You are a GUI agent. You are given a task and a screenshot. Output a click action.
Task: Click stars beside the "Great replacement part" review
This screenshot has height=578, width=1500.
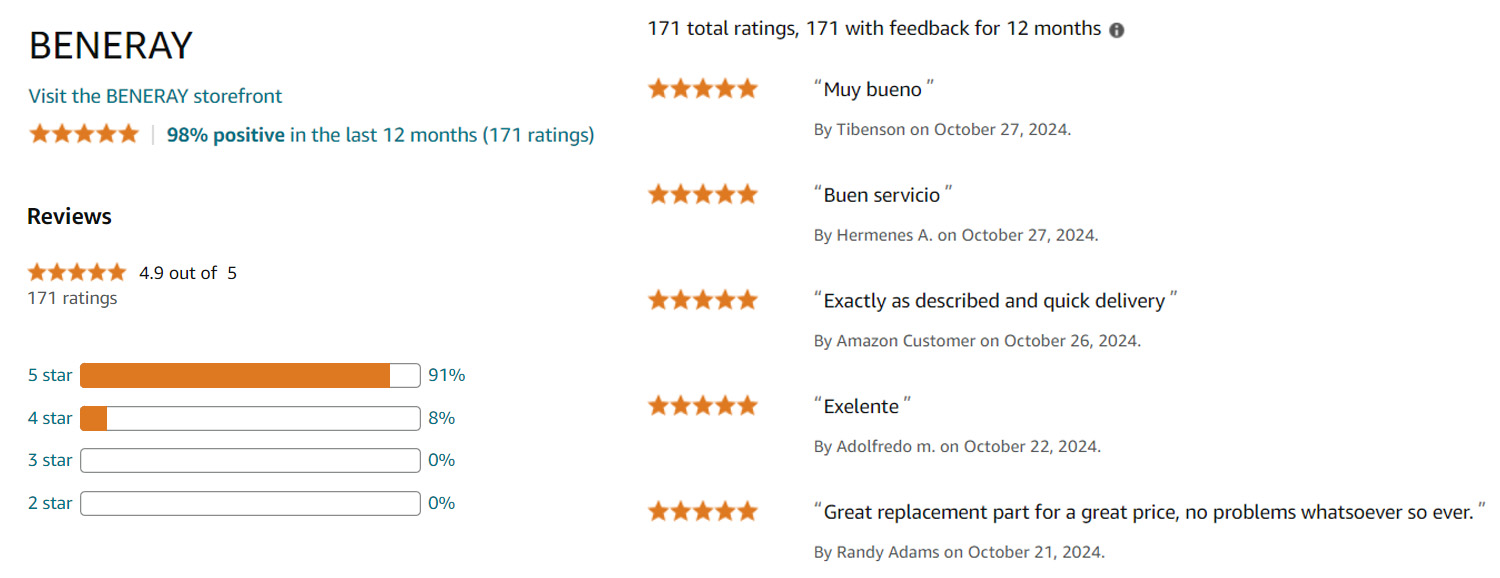(x=702, y=512)
